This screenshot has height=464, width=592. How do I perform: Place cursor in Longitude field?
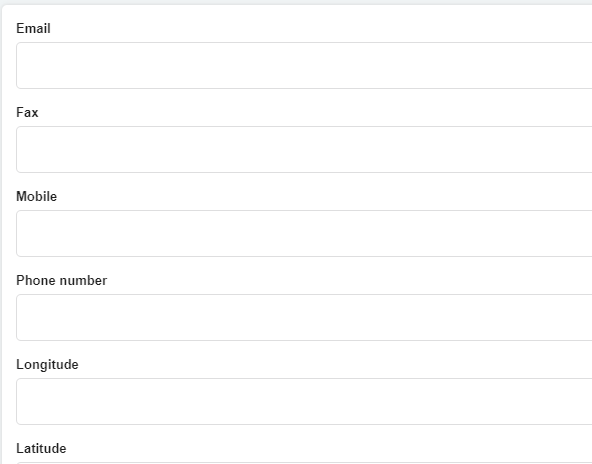304,401
